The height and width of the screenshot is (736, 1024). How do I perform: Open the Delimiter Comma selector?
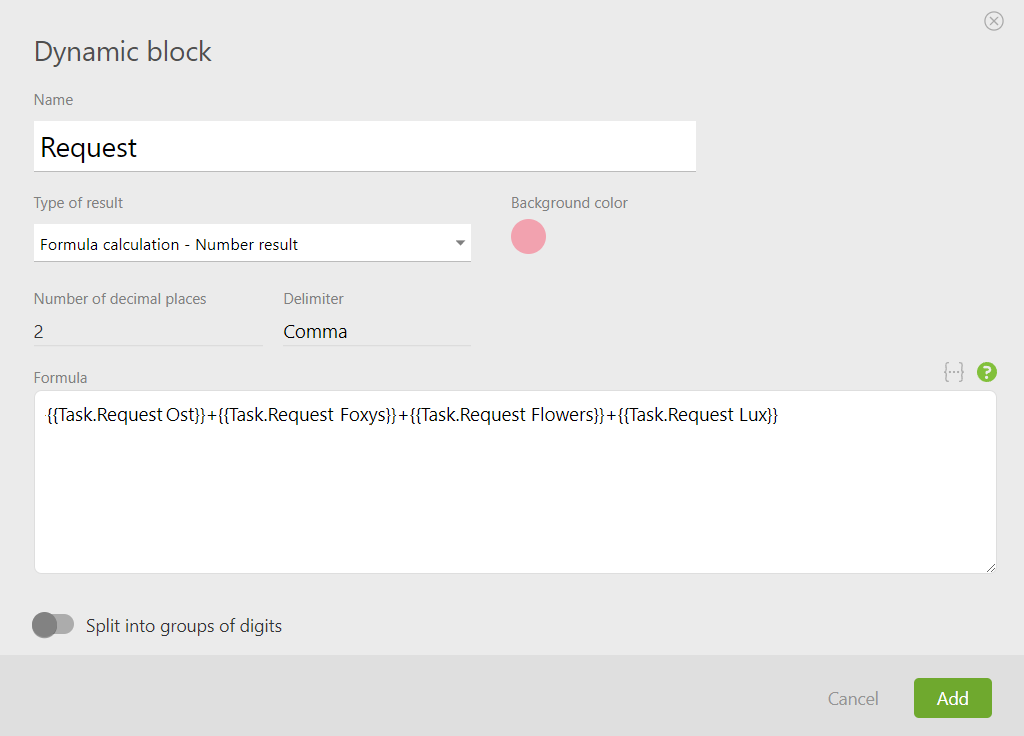tap(377, 332)
